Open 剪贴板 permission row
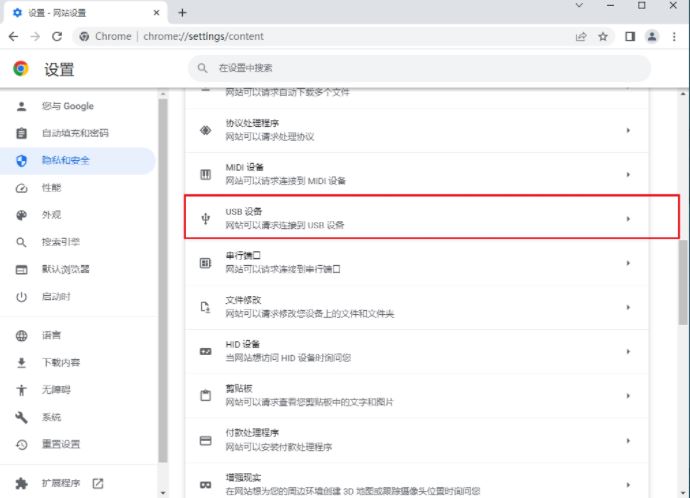This screenshot has height=498, width=690. [416, 396]
